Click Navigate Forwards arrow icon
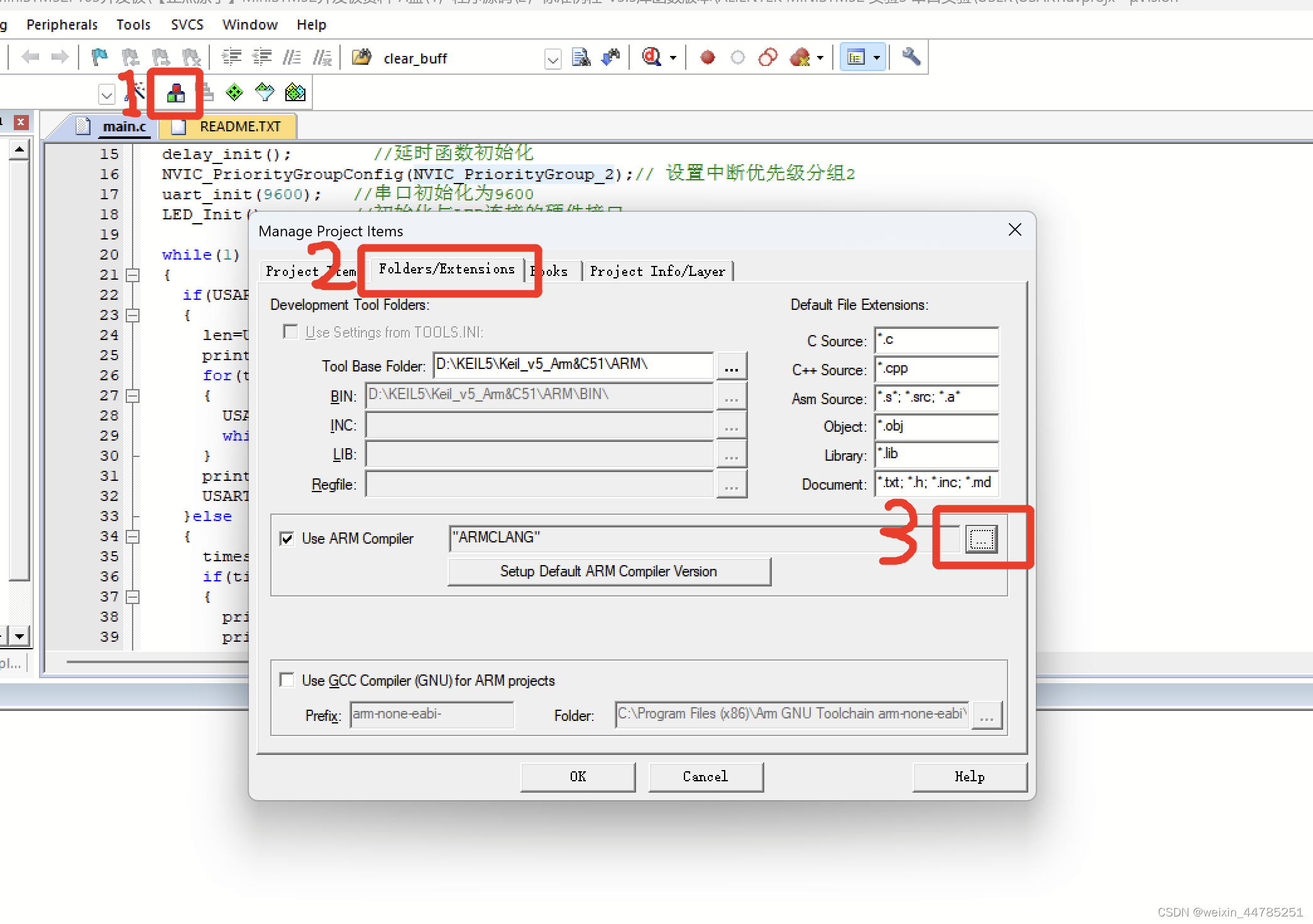Viewport: 1313px width, 924px height. (x=60, y=58)
